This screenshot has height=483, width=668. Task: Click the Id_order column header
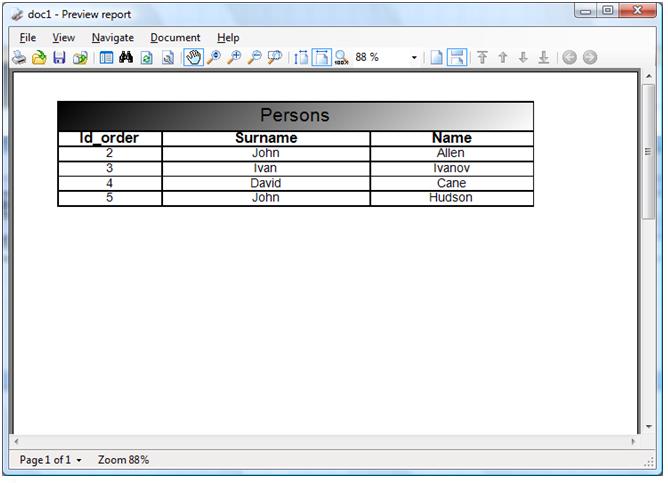[x=109, y=138]
